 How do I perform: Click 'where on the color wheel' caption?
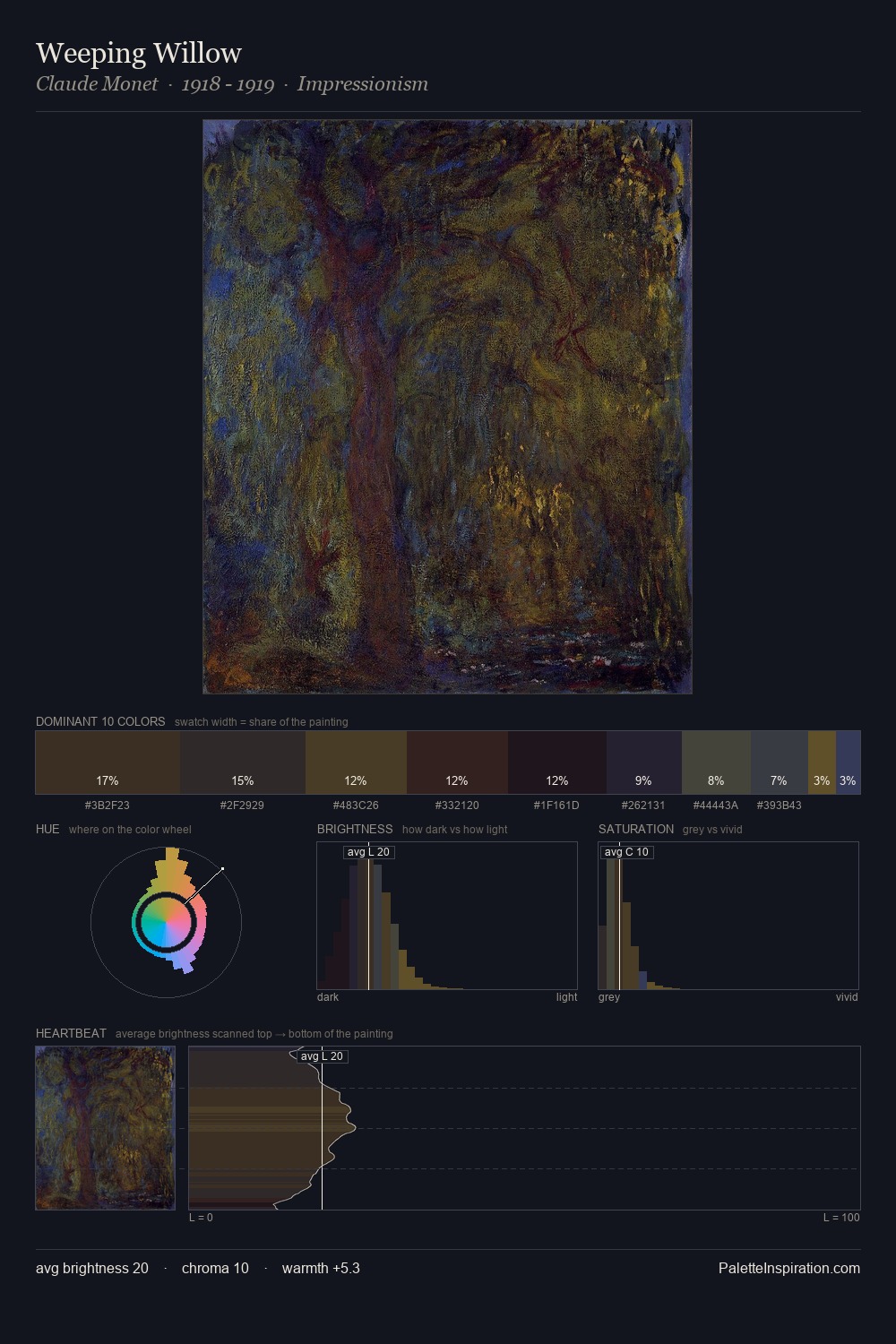tap(130, 830)
